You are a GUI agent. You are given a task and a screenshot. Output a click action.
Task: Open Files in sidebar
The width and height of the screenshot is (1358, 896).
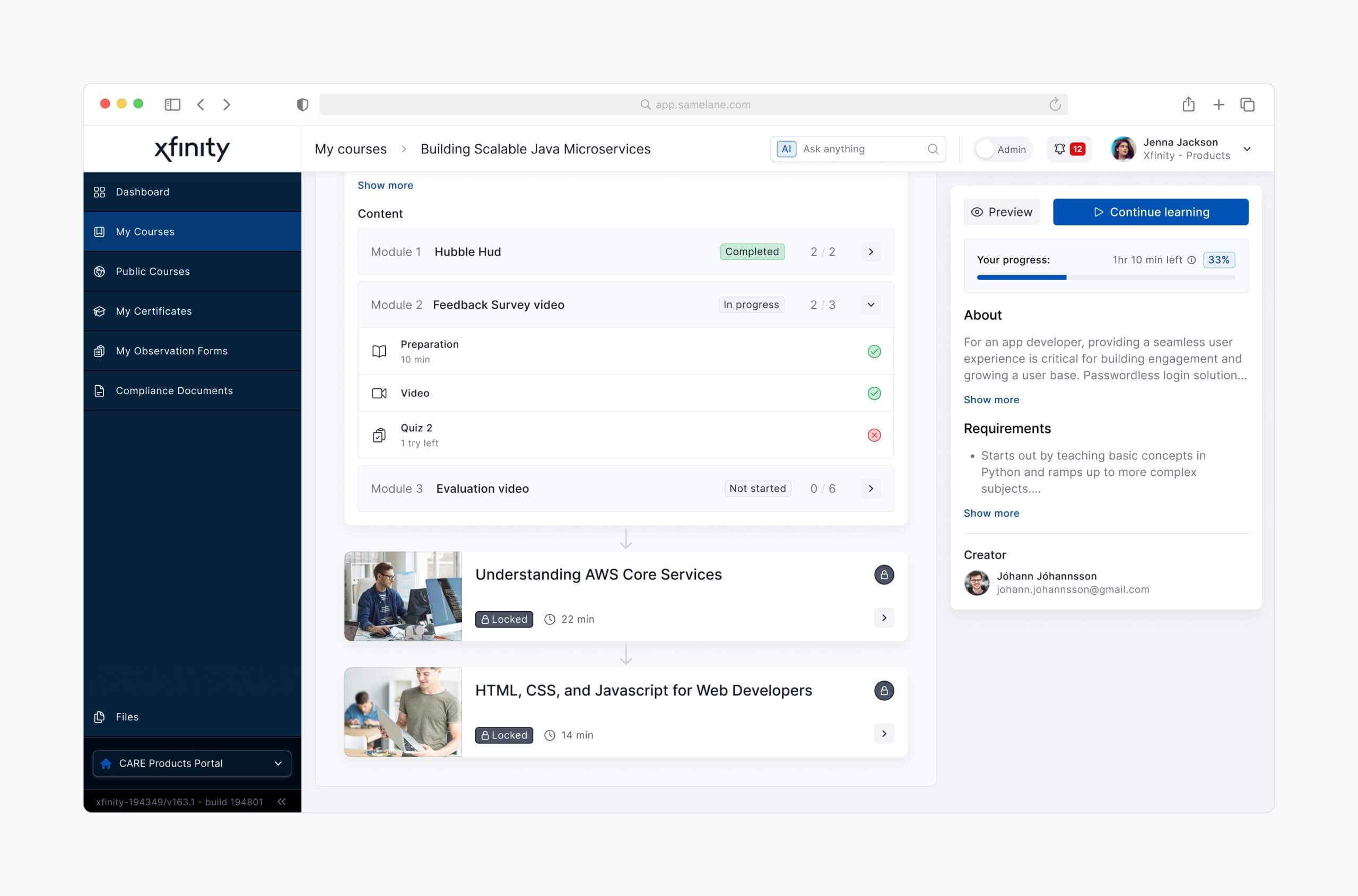point(192,717)
